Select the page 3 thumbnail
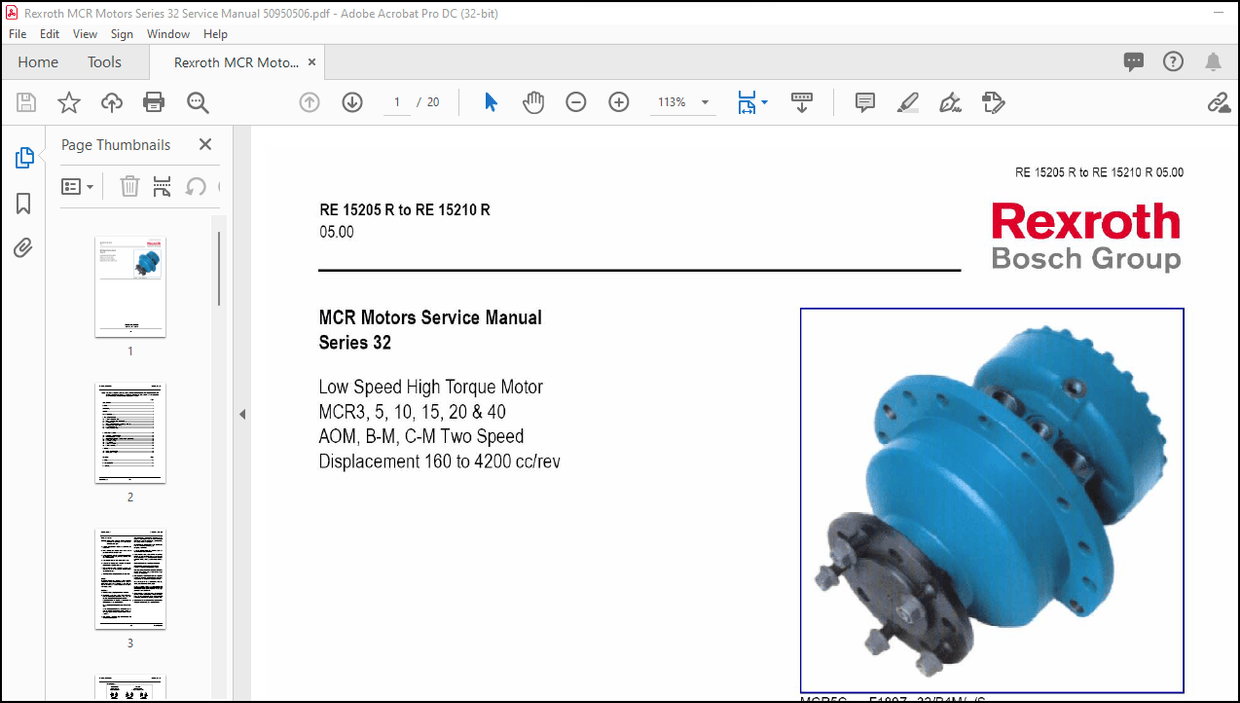 click(x=129, y=578)
